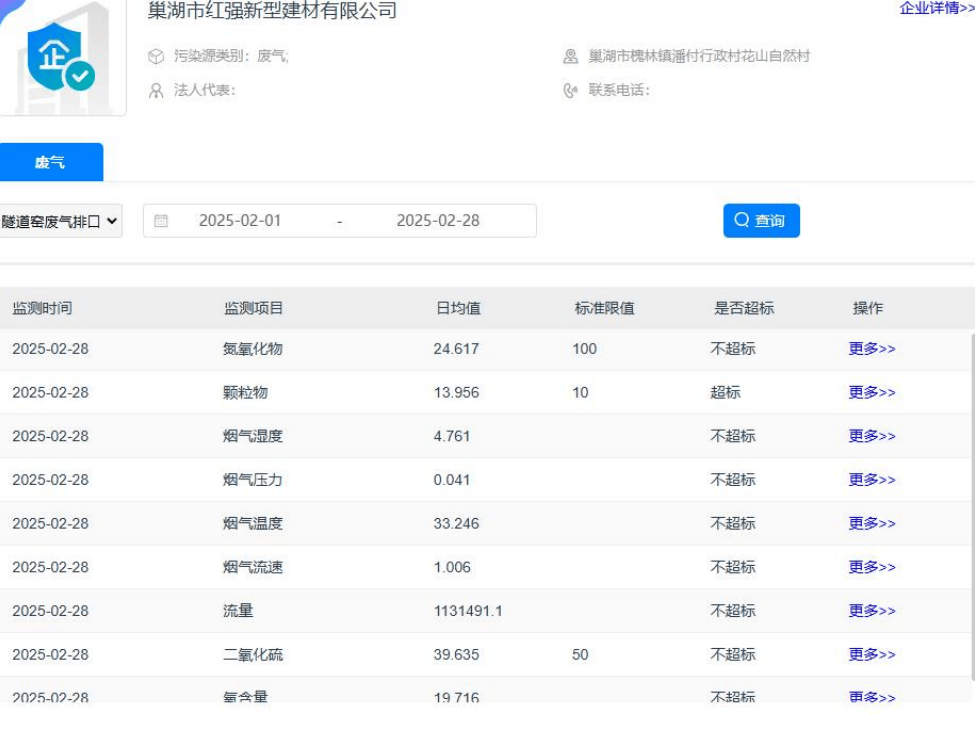
Task: Click the 监测时间 column header
Action: pyautogui.click(x=42, y=308)
